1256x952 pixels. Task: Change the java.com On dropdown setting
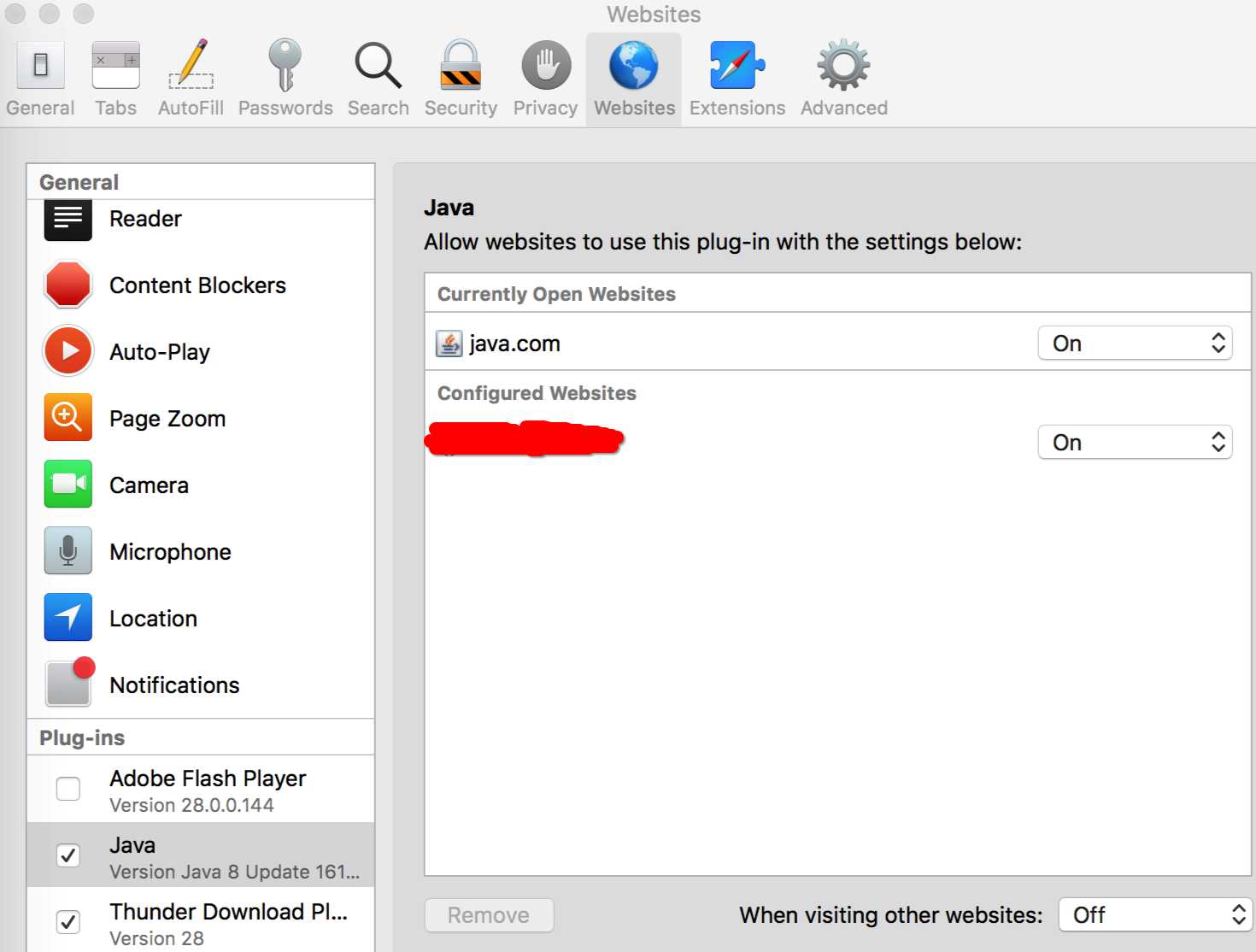click(1135, 343)
